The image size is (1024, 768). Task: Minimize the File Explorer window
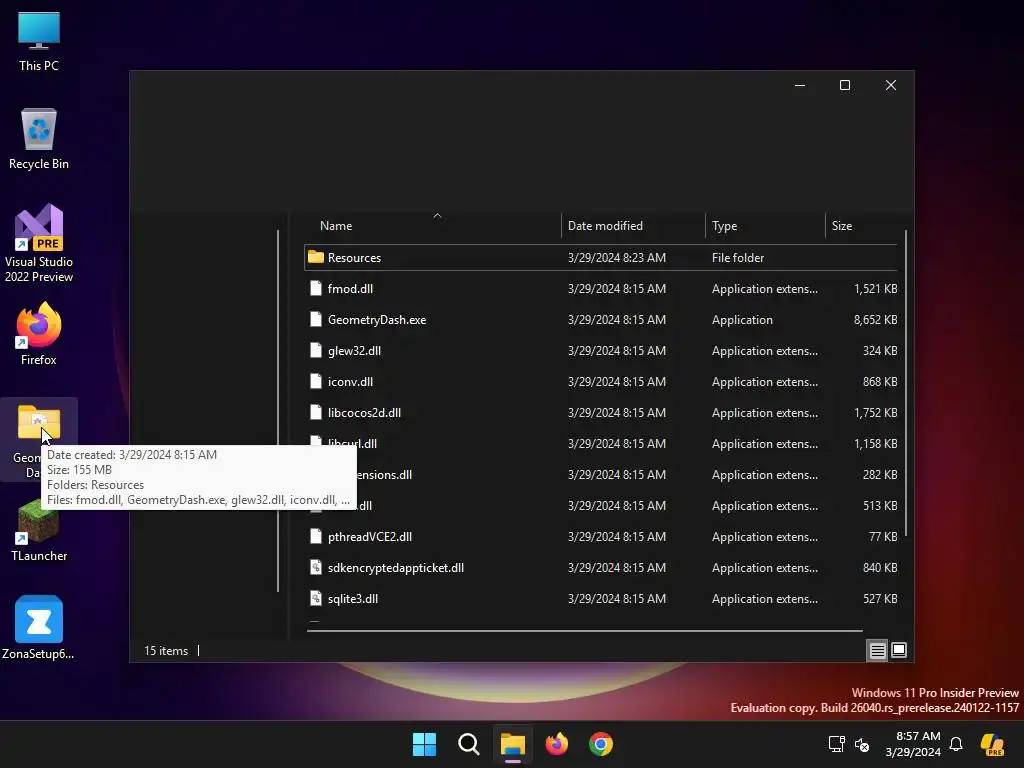pyautogui.click(x=799, y=86)
